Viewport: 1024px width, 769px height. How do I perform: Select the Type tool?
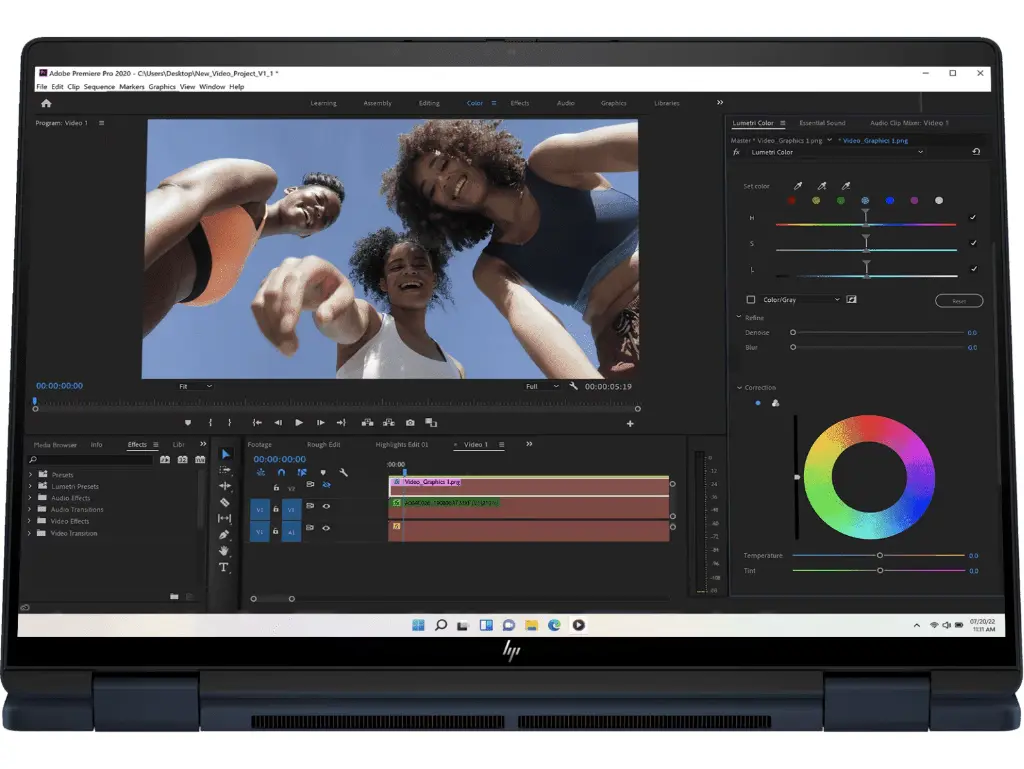(x=224, y=567)
